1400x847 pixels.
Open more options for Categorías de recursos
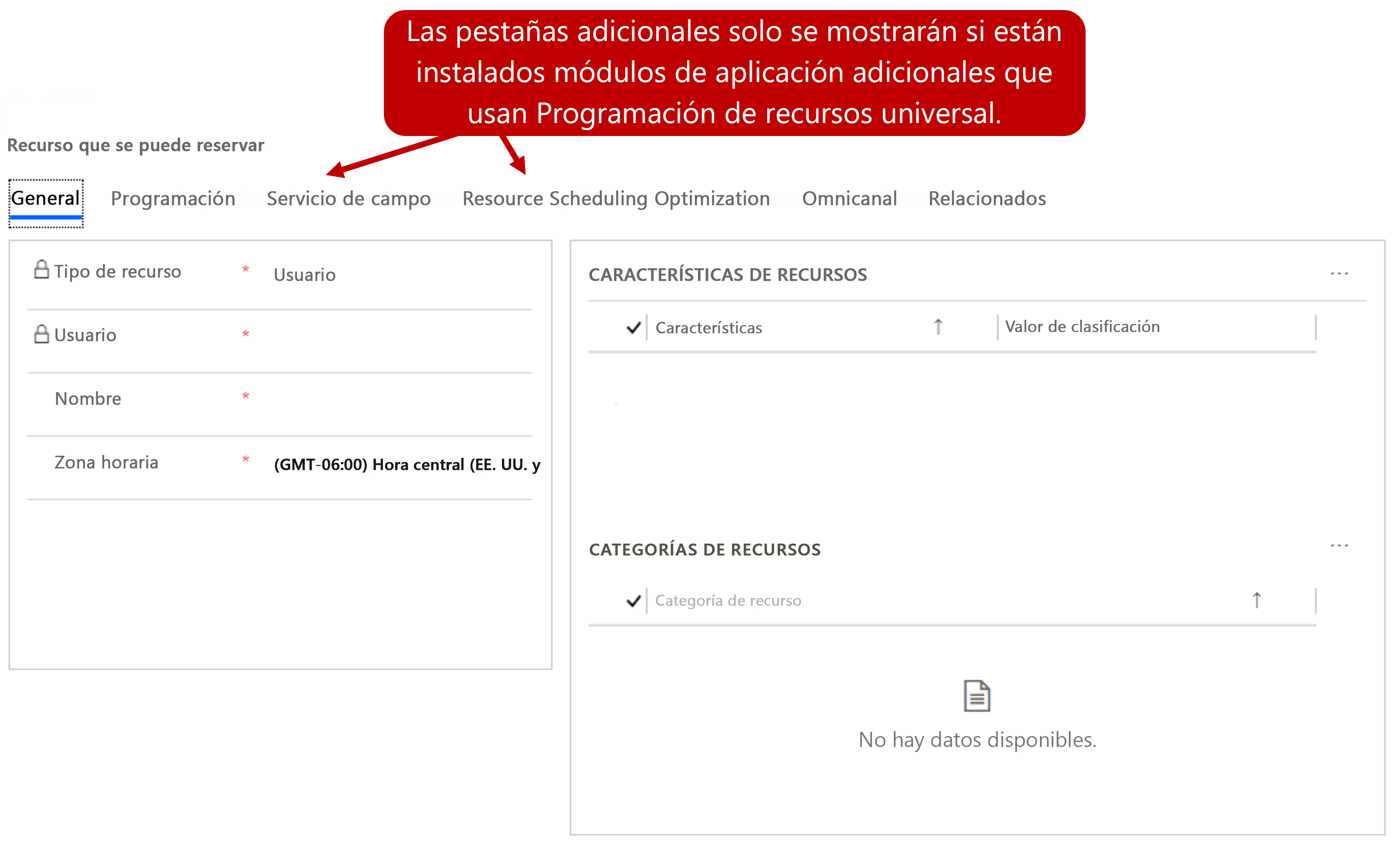click(x=1338, y=546)
